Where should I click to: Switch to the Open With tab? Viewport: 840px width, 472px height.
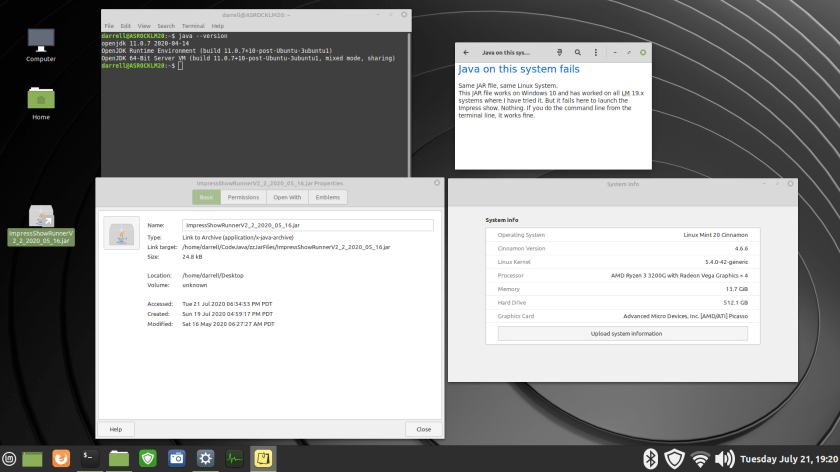point(287,198)
